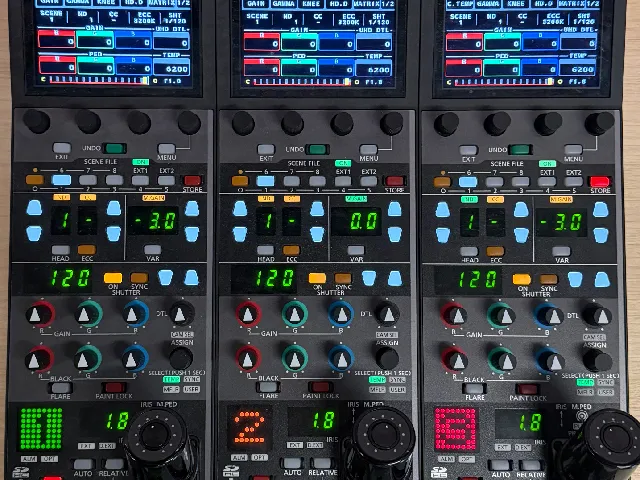Adjust blue B GAIN knob on right panel

pyautogui.click(x=549, y=316)
